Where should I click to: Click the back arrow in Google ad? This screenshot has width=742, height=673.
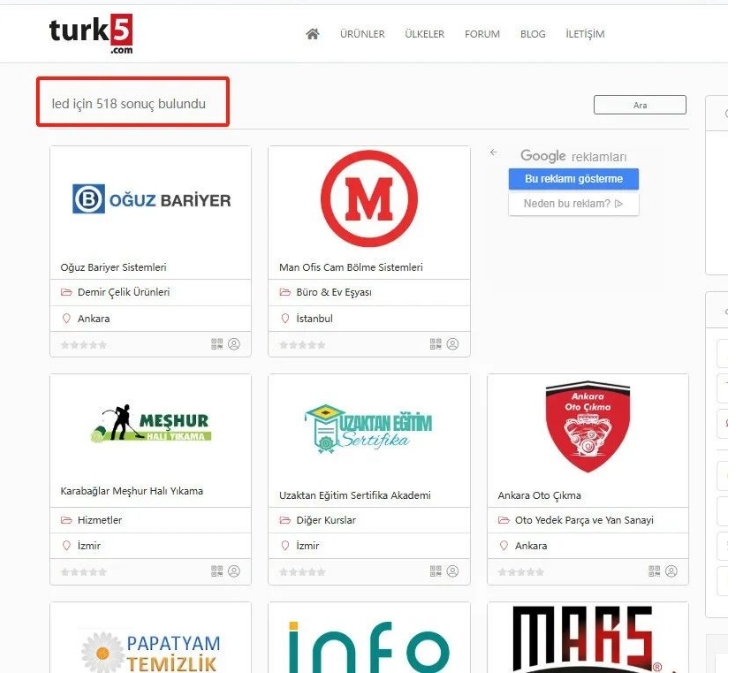click(494, 152)
